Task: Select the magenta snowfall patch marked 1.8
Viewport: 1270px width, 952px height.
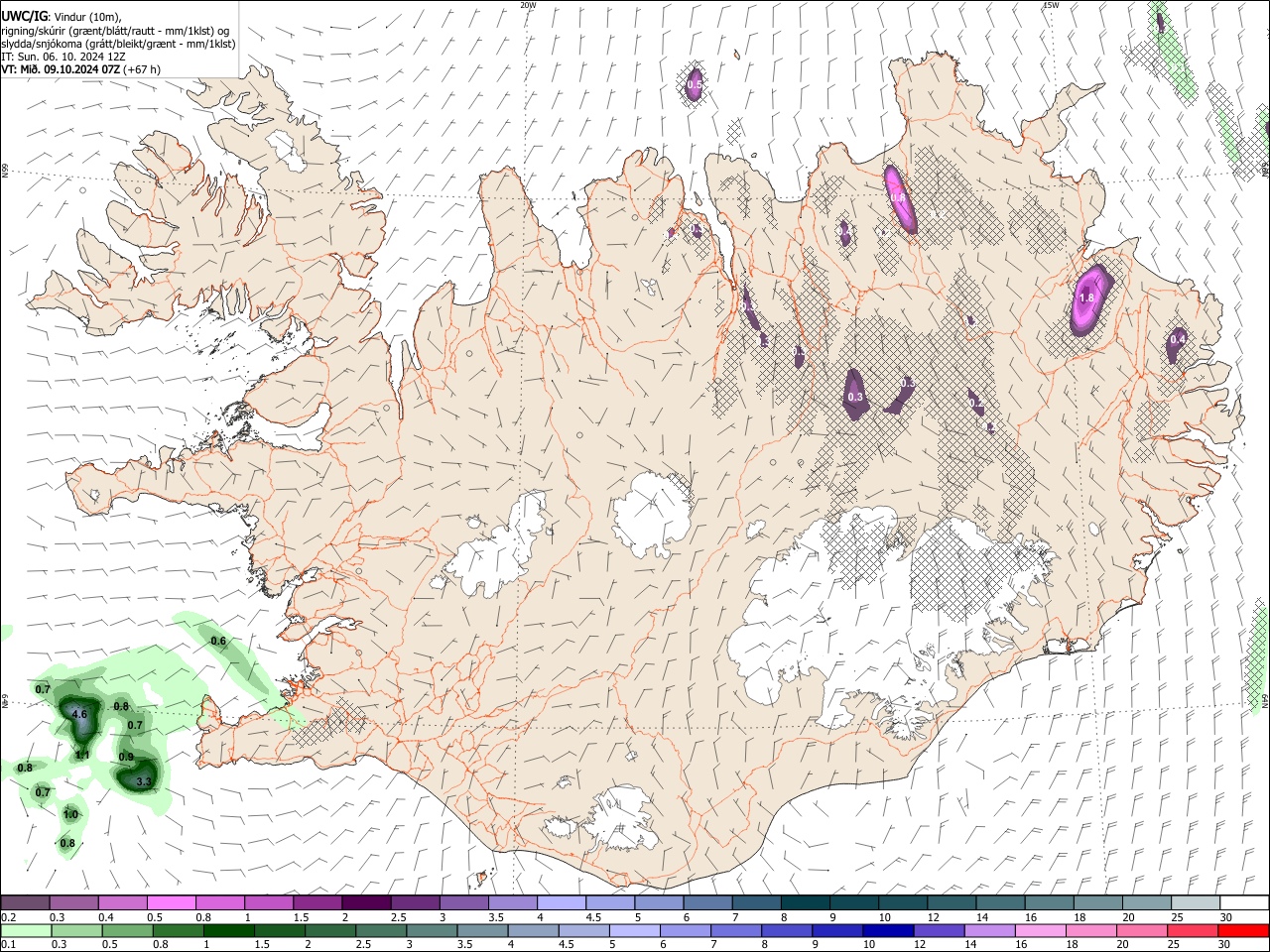Action: pyautogui.click(x=1090, y=298)
